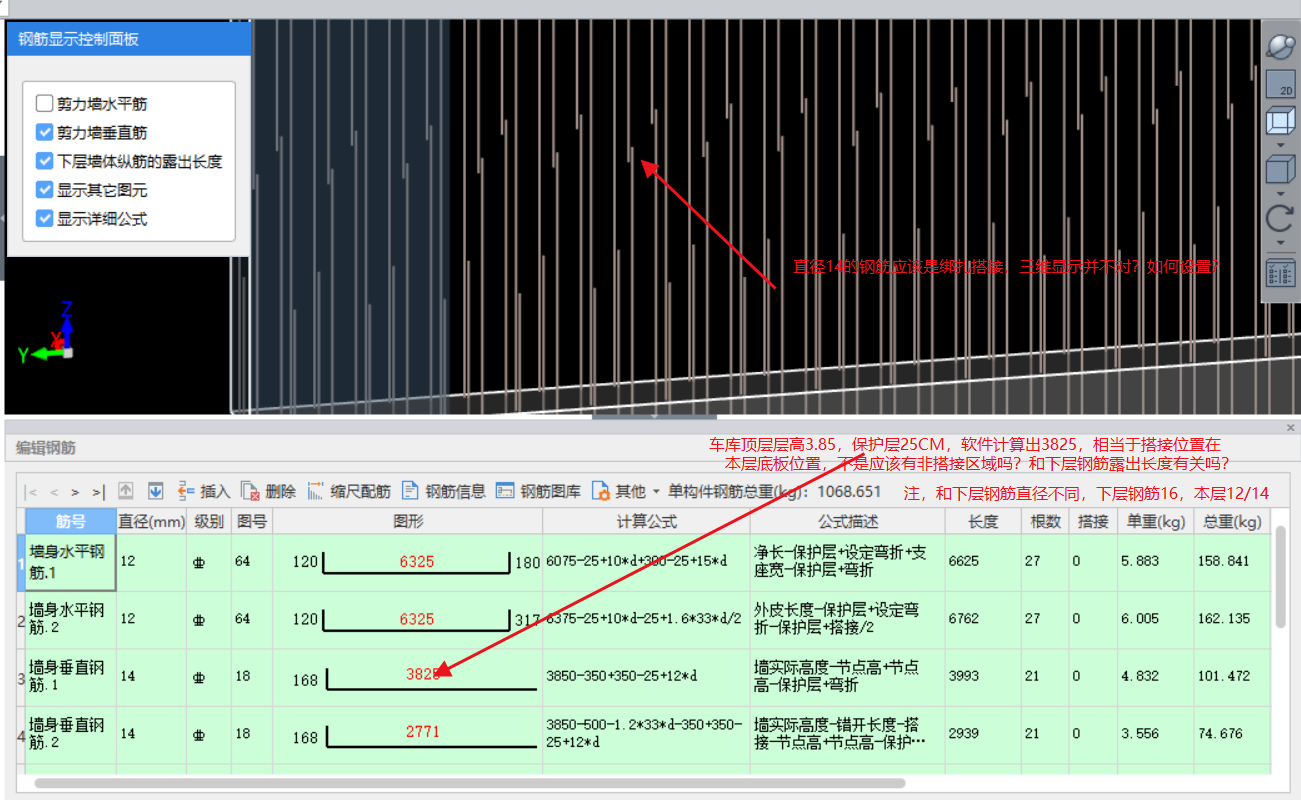The height and width of the screenshot is (800, 1301).
Task: Click 总重(kg) column header
Action: tap(1232, 521)
